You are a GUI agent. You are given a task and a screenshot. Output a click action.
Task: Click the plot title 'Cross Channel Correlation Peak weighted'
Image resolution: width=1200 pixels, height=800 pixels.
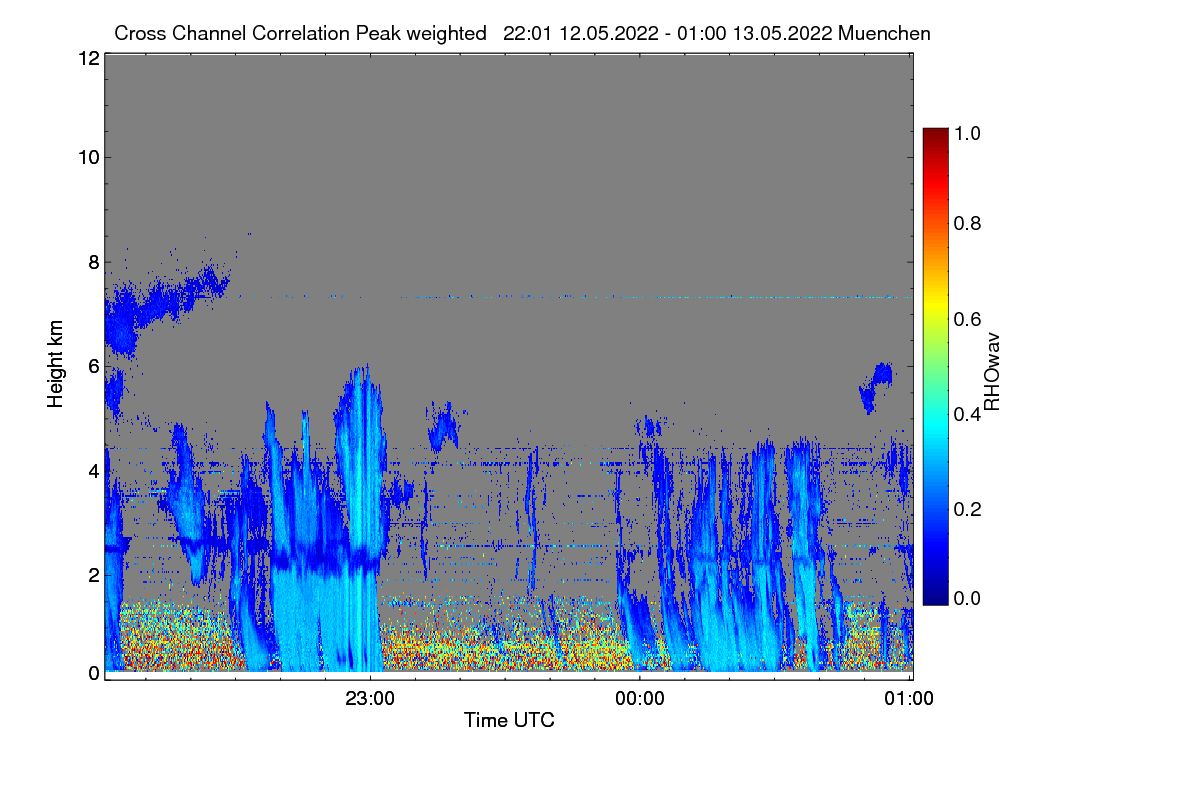[300, 33]
